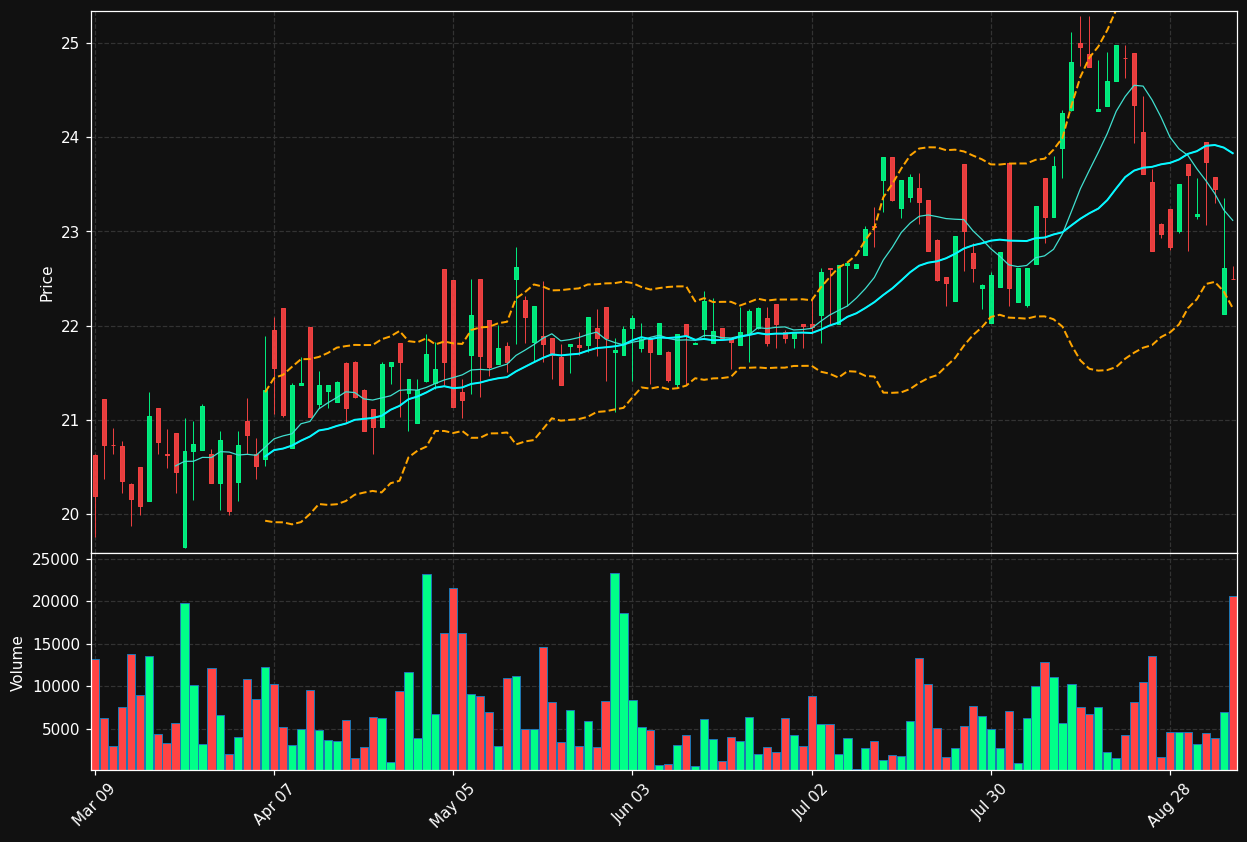Click the Apr 07 date label
This screenshot has height=842, width=1247.
coord(271,803)
